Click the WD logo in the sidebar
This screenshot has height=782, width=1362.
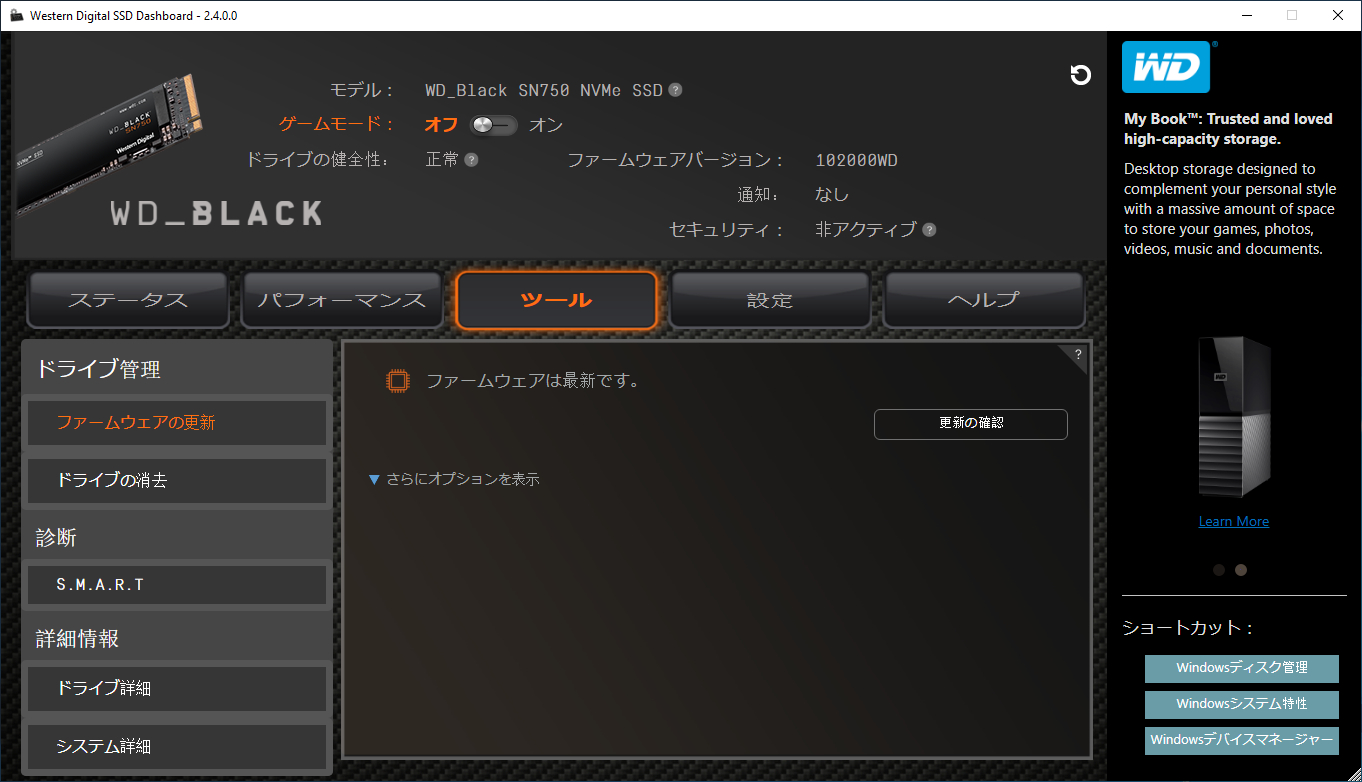1166,67
